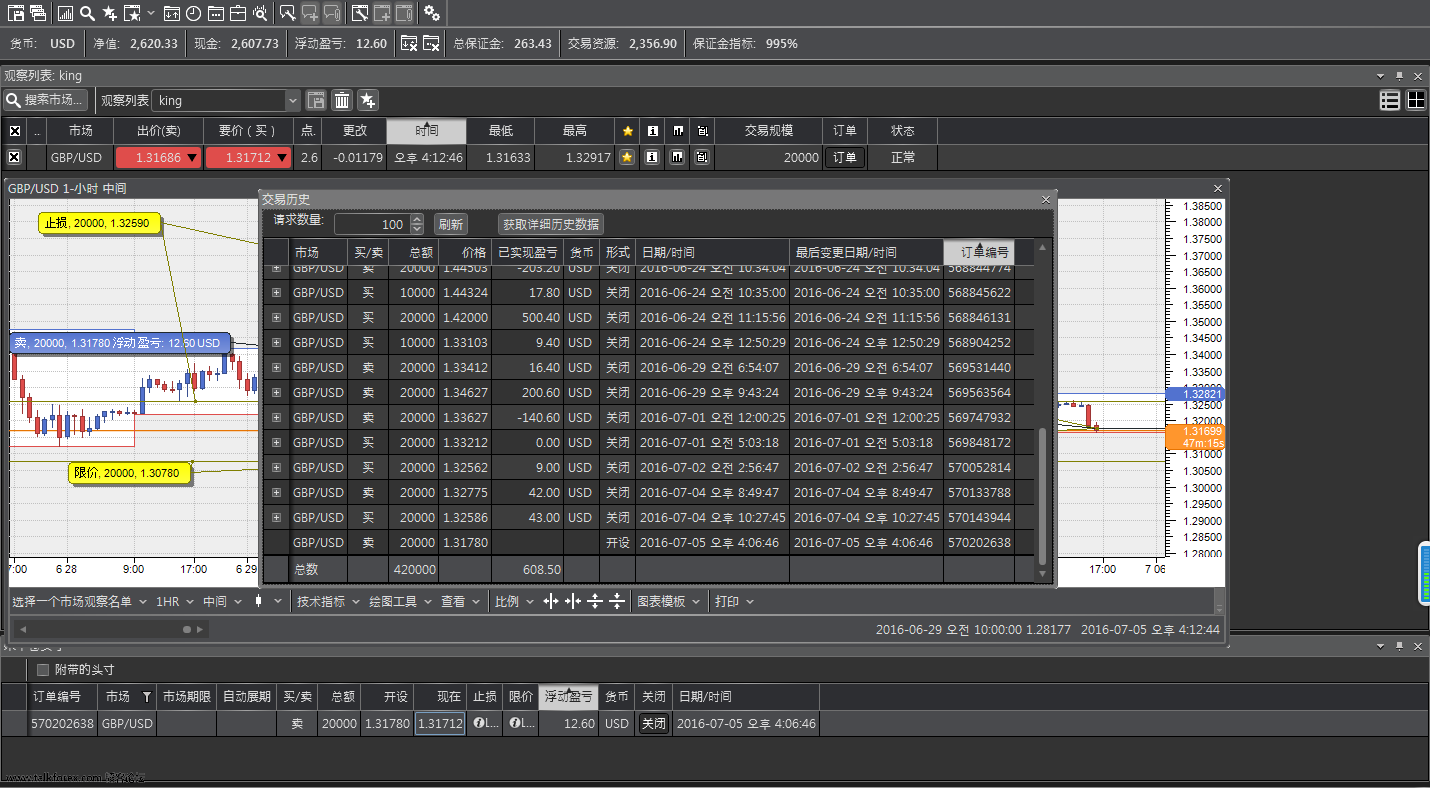Click the save watchlist icon next to king dropdown
The height and width of the screenshot is (788, 1430).
pos(316,100)
